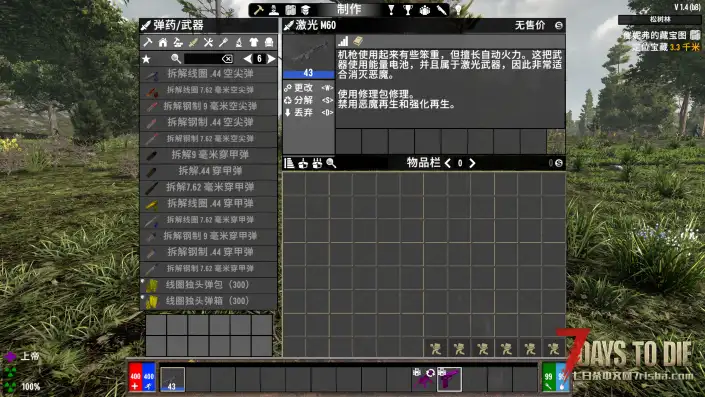Select recipe 拆解钢制 .44 空尖弹
Image resolution: width=705 pixels, height=397 pixels.
pyautogui.click(x=209, y=123)
